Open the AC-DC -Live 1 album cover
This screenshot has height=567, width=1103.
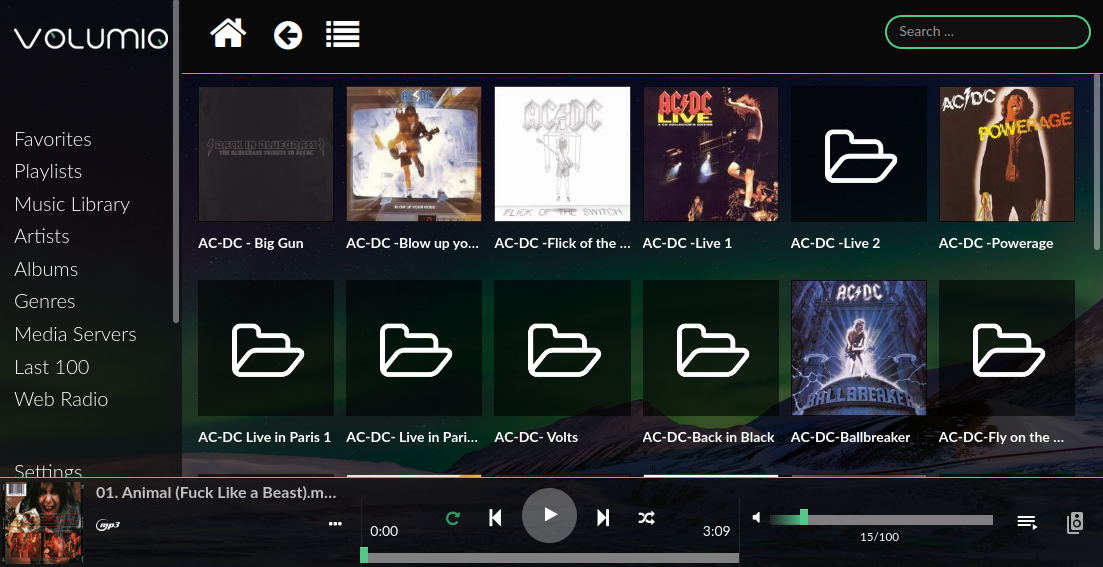coord(710,154)
